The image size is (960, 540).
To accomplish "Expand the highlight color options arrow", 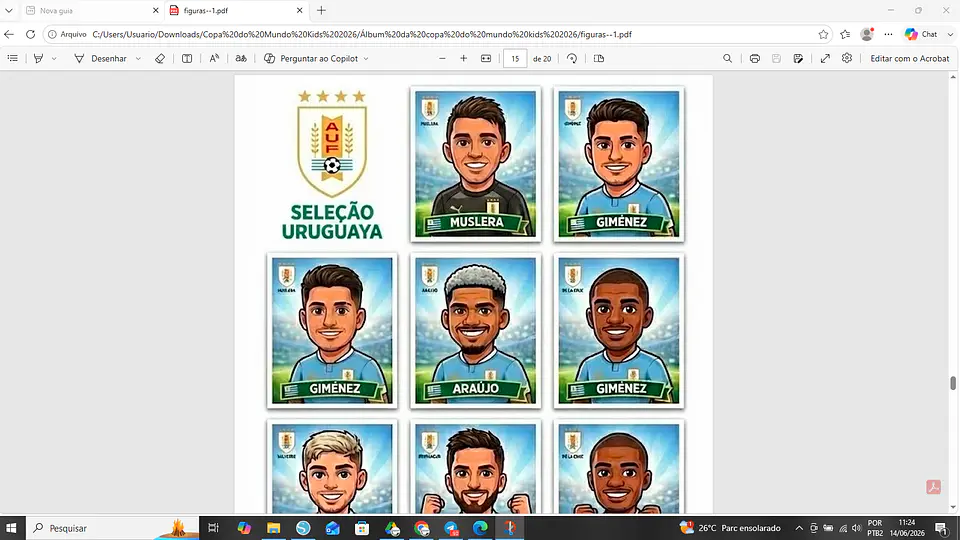I will [x=54, y=59].
